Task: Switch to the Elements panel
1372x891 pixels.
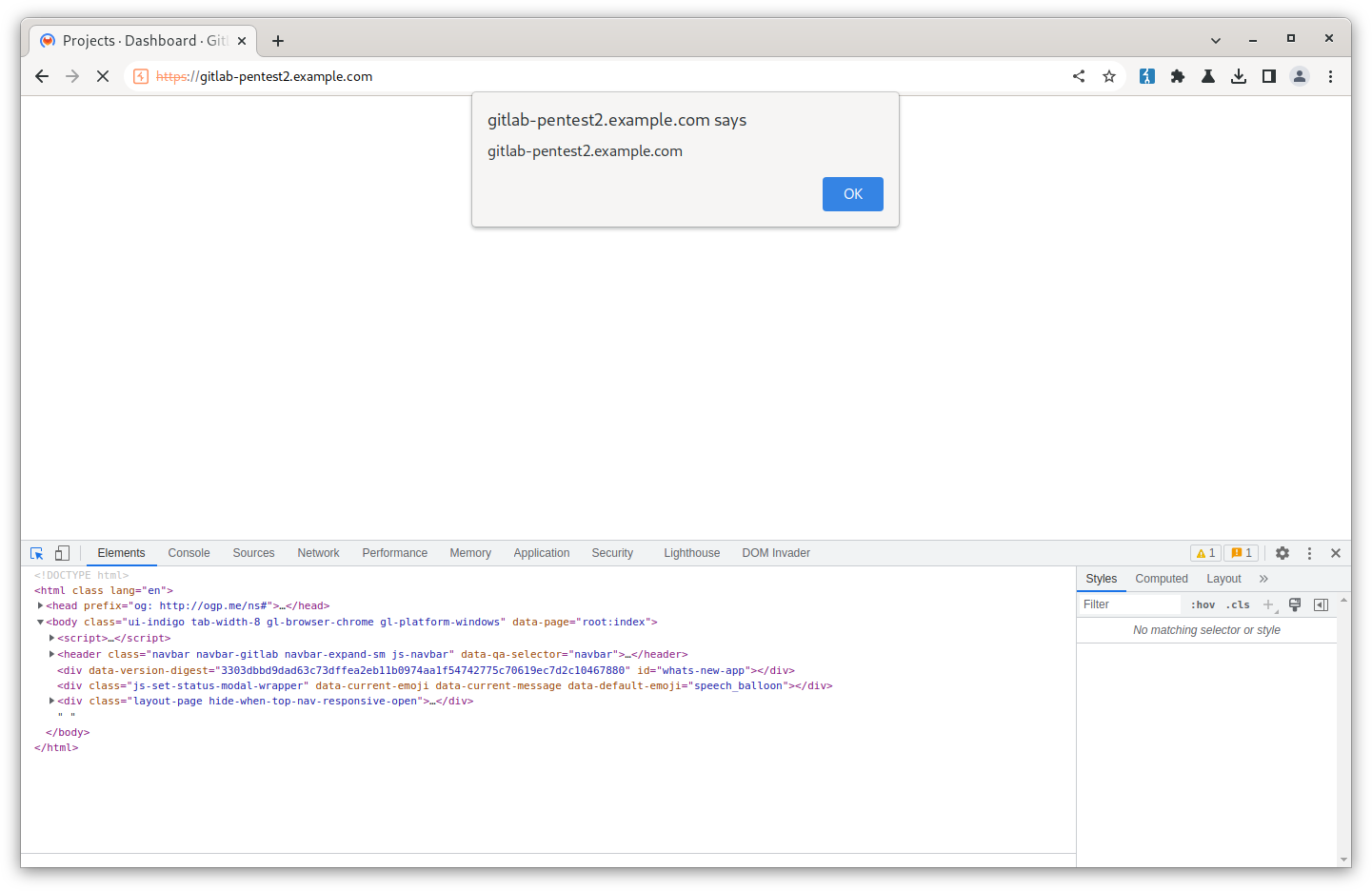Action: coord(121,553)
